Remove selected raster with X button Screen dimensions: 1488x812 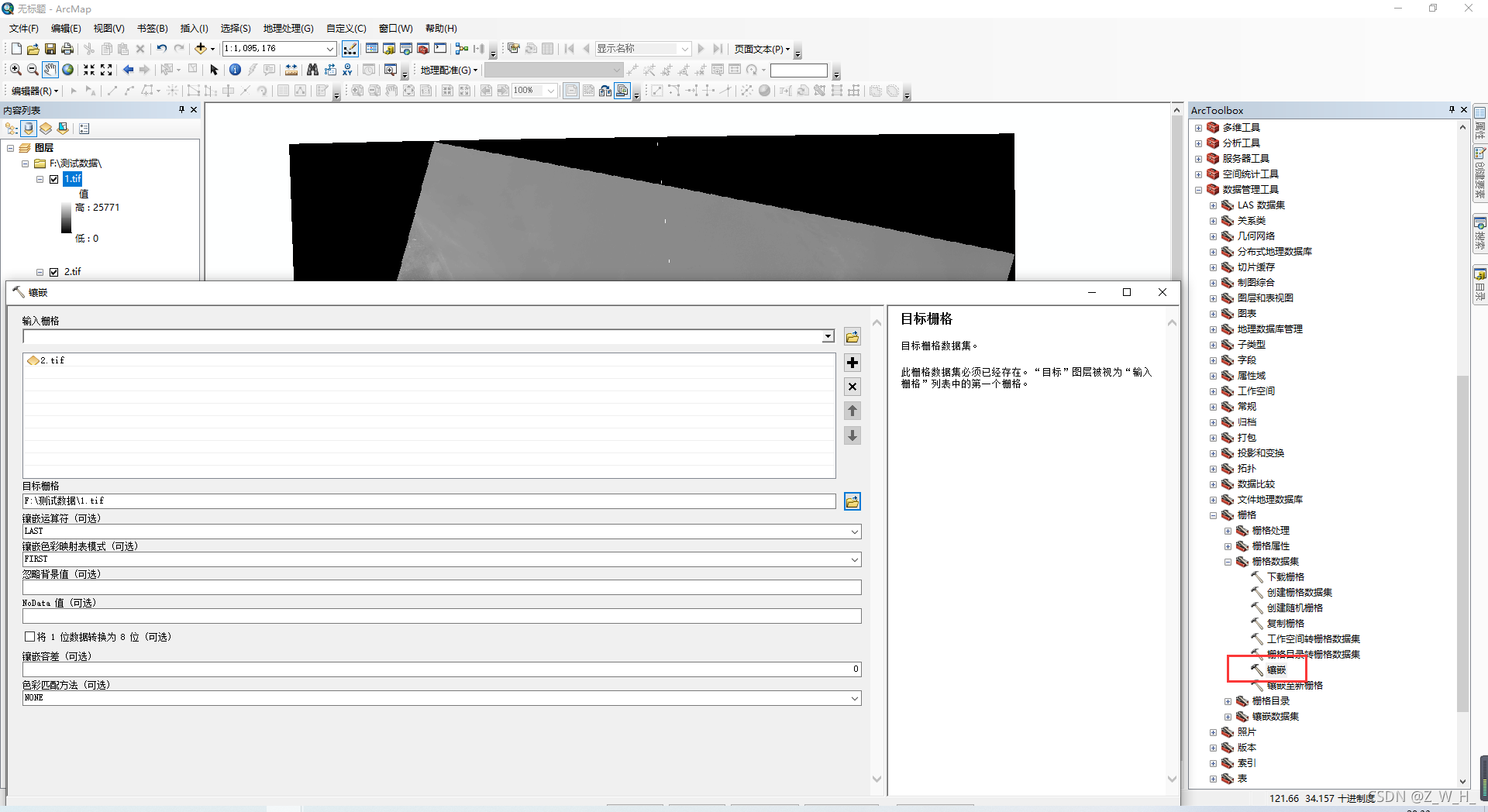coord(852,387)
